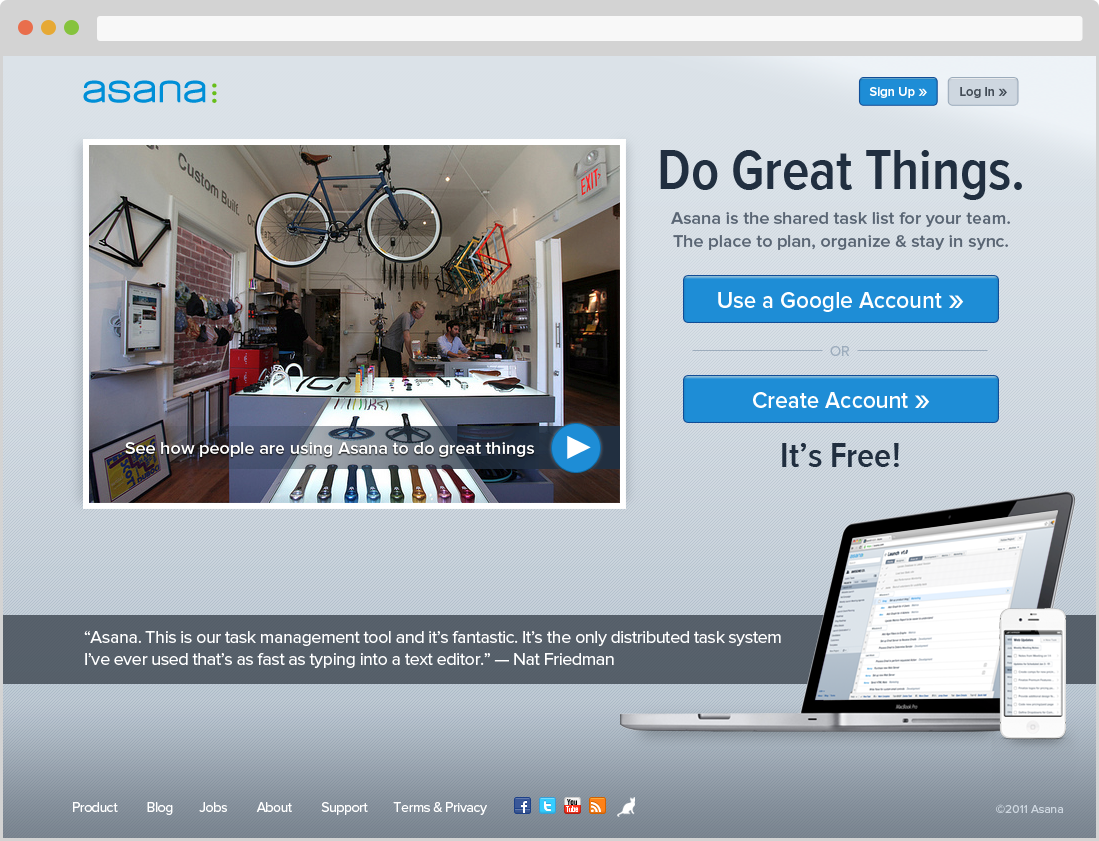Click the MacBook product screenshot image
This screenshot has width=1099, height=841.
848,612
